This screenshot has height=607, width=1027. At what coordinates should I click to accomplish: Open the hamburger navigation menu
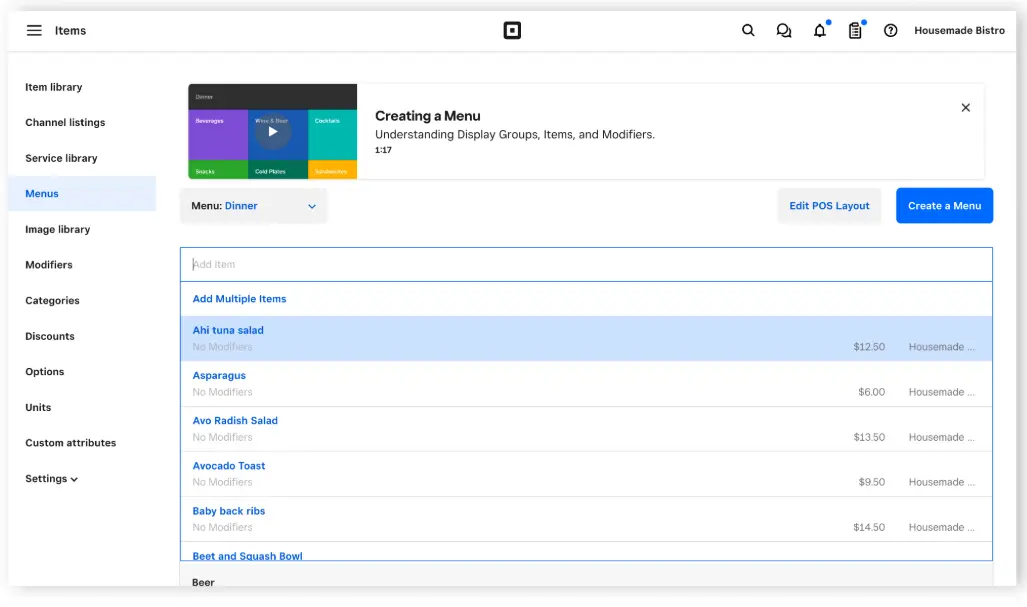34,30
